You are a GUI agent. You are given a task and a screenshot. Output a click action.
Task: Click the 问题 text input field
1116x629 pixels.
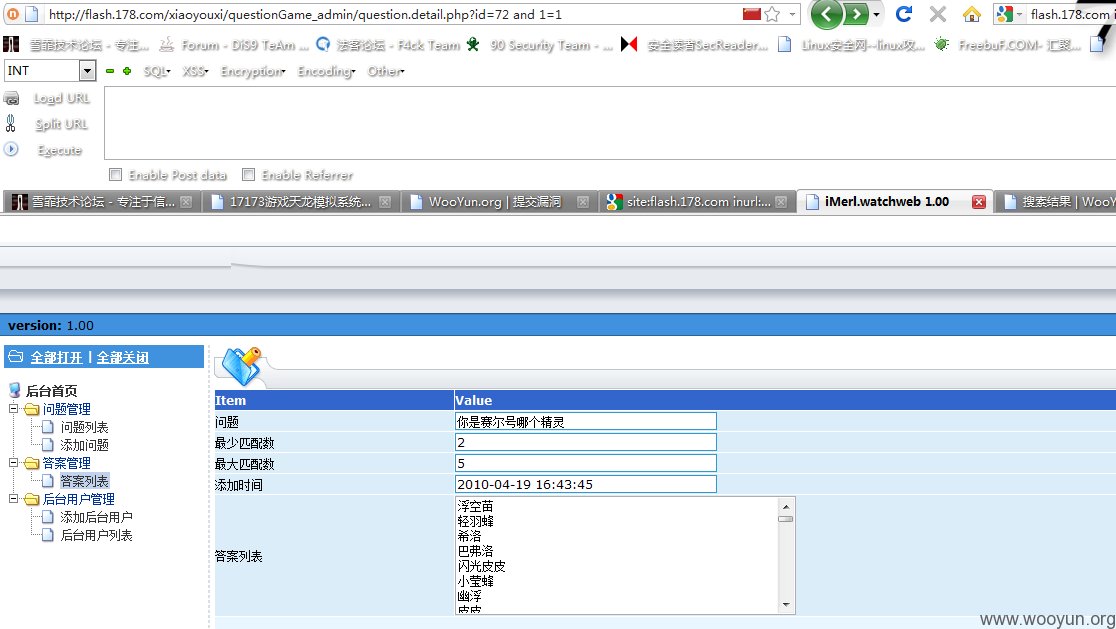click(586, 421)
